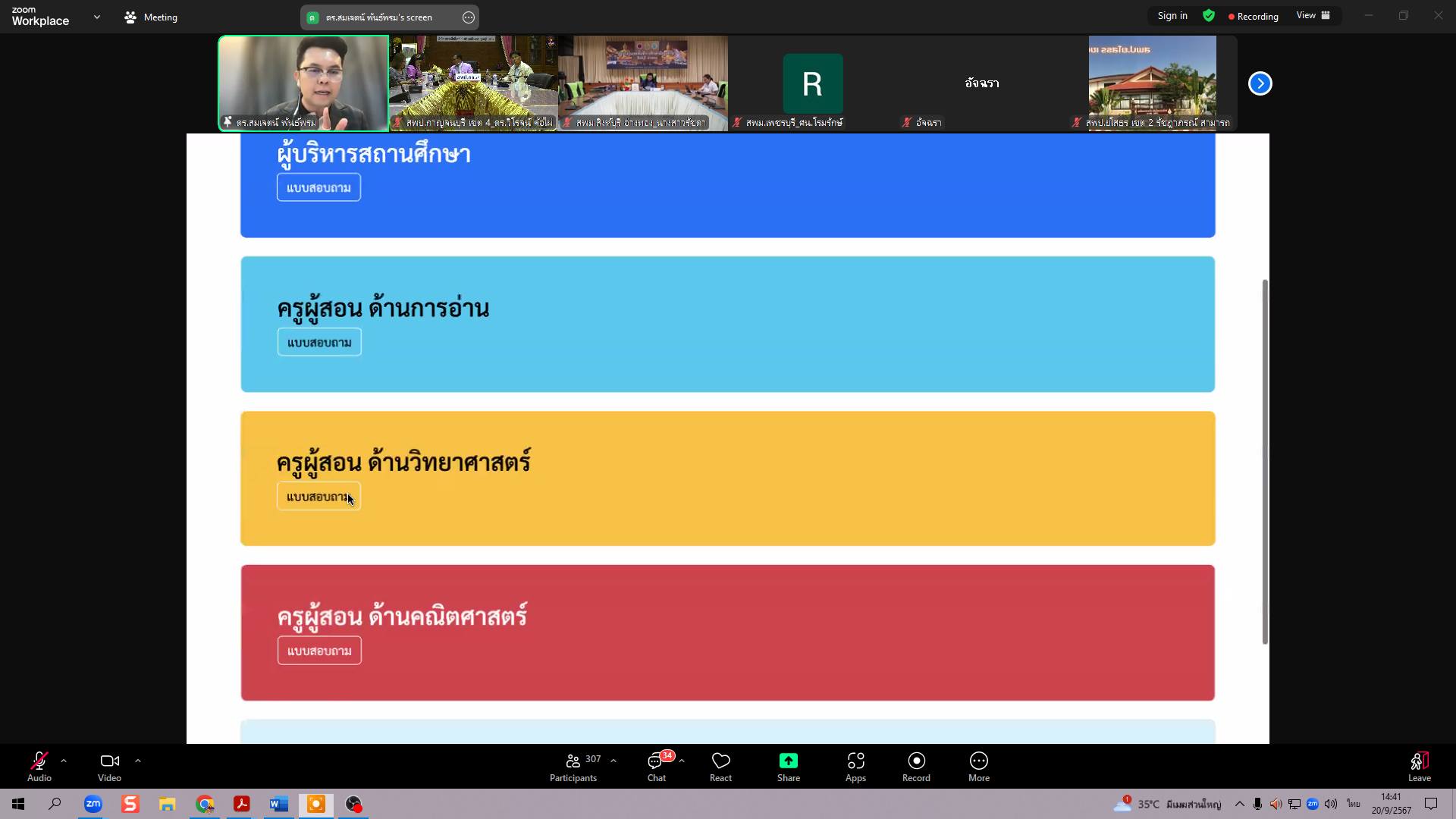The image size is (1456, 819).
Task: Click the Chat icon in Zoom toolbar
Action: coord(656,765)
